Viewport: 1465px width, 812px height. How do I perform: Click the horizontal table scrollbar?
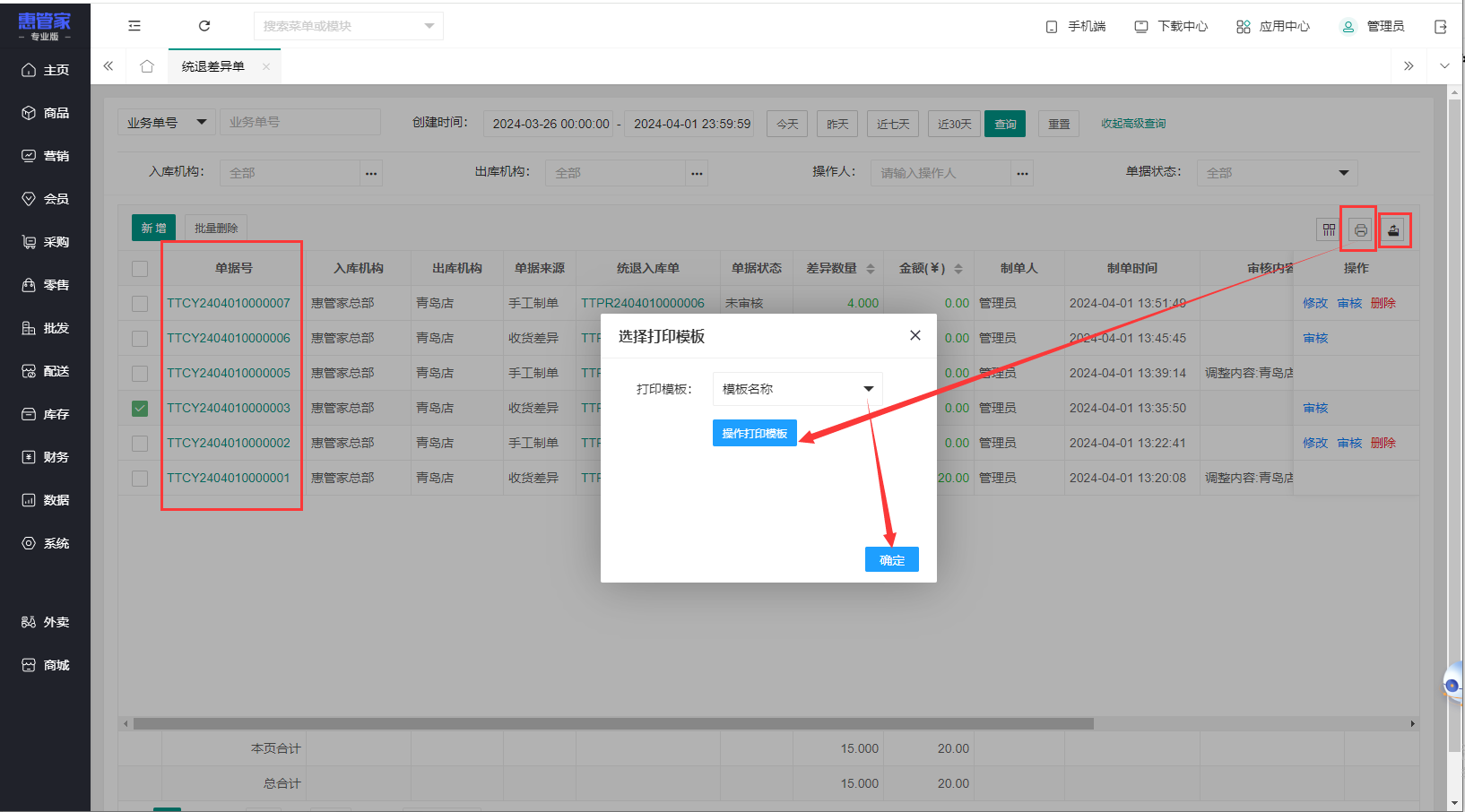[613, 723]
